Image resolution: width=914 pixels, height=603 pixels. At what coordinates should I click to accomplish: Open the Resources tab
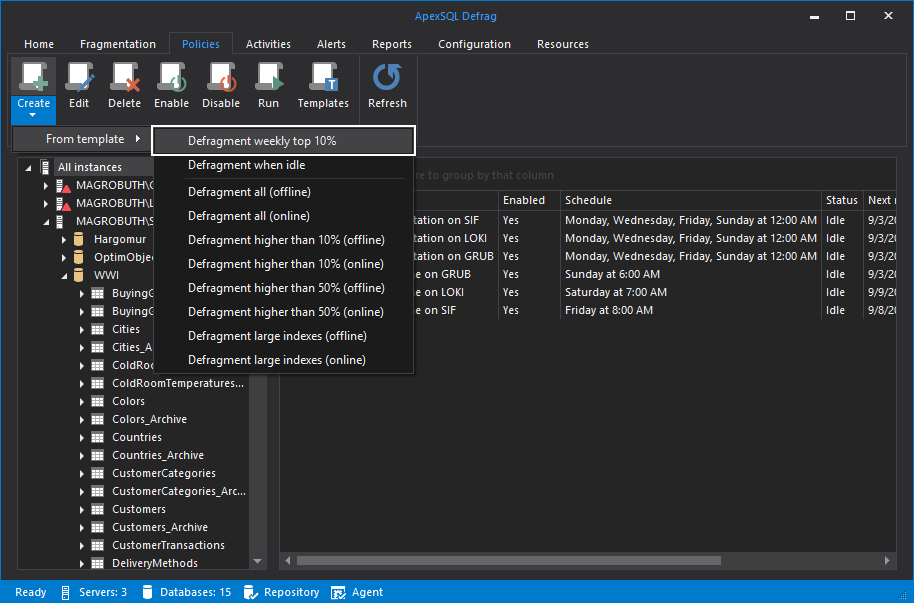pos(563,44)
